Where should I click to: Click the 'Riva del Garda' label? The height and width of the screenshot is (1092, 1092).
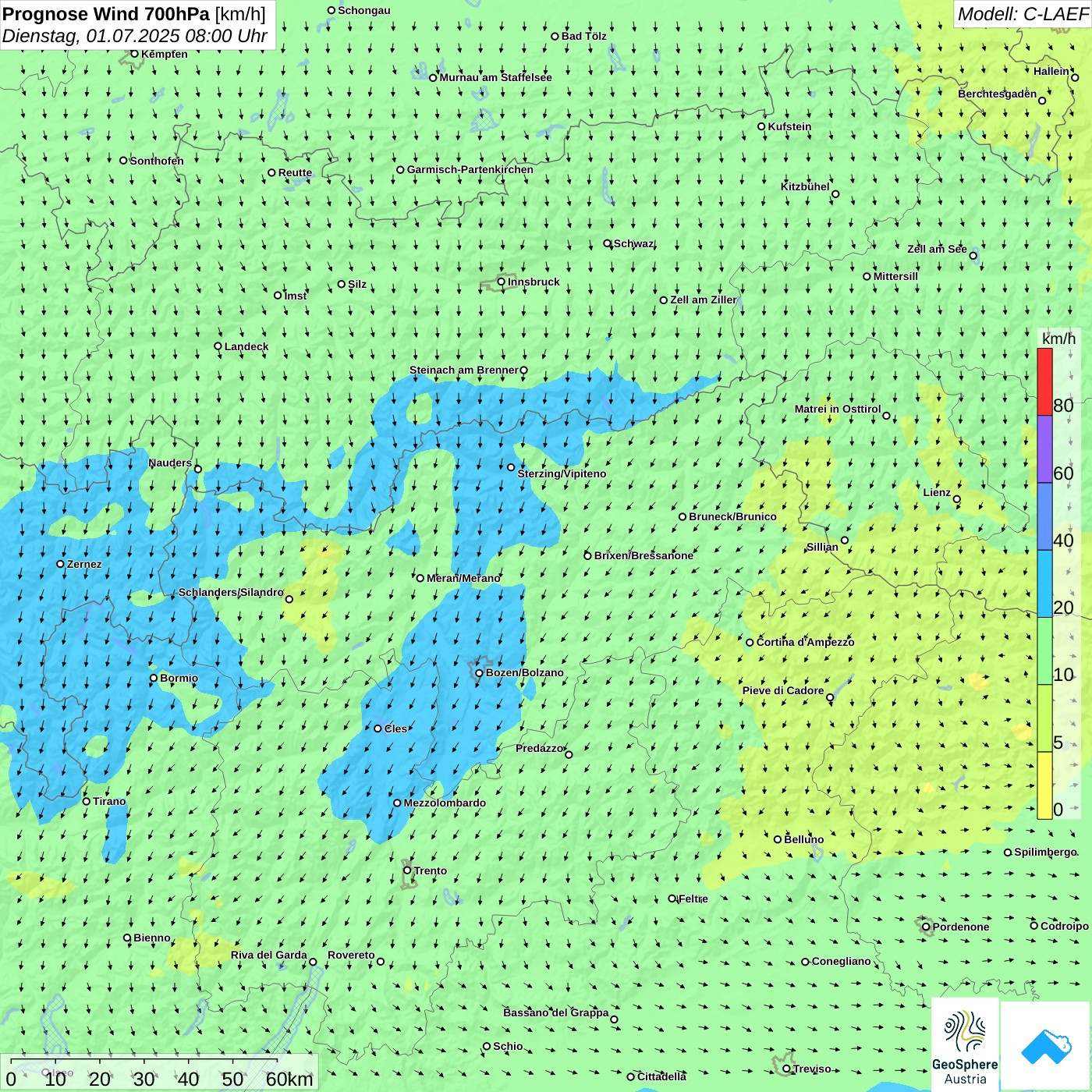(x=269, y=955)
